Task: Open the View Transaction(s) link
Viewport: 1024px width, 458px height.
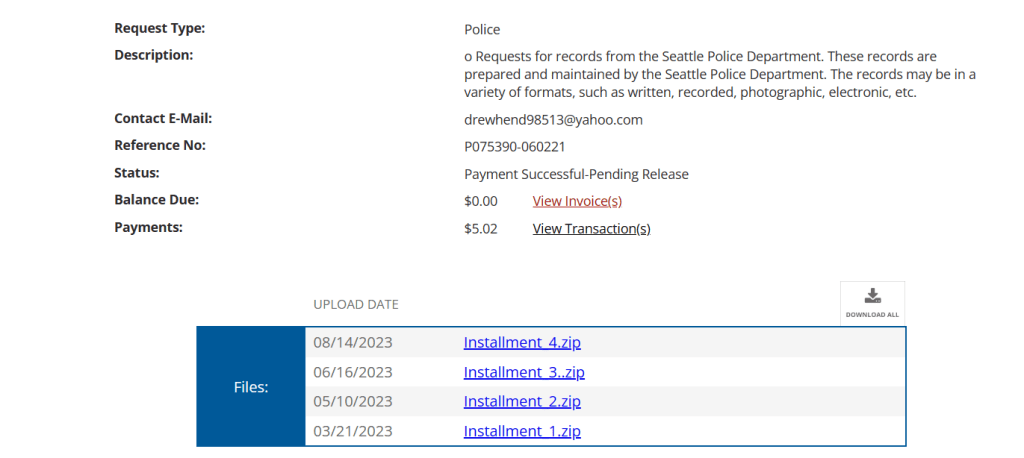Action: pyautogui.click(x=591, y=229)
